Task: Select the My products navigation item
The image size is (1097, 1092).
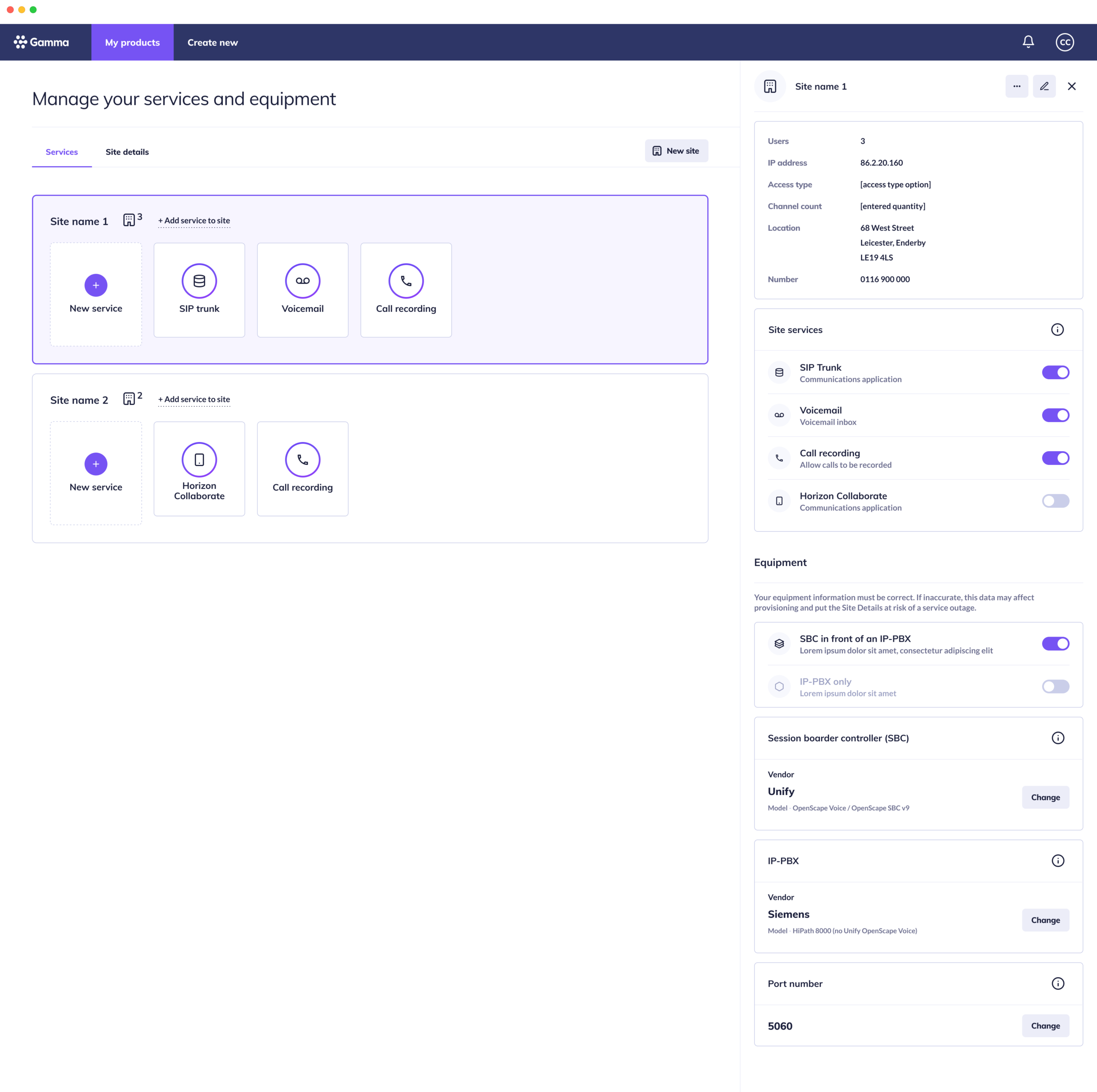Action: pyautogui.click(x=132, y=42)
